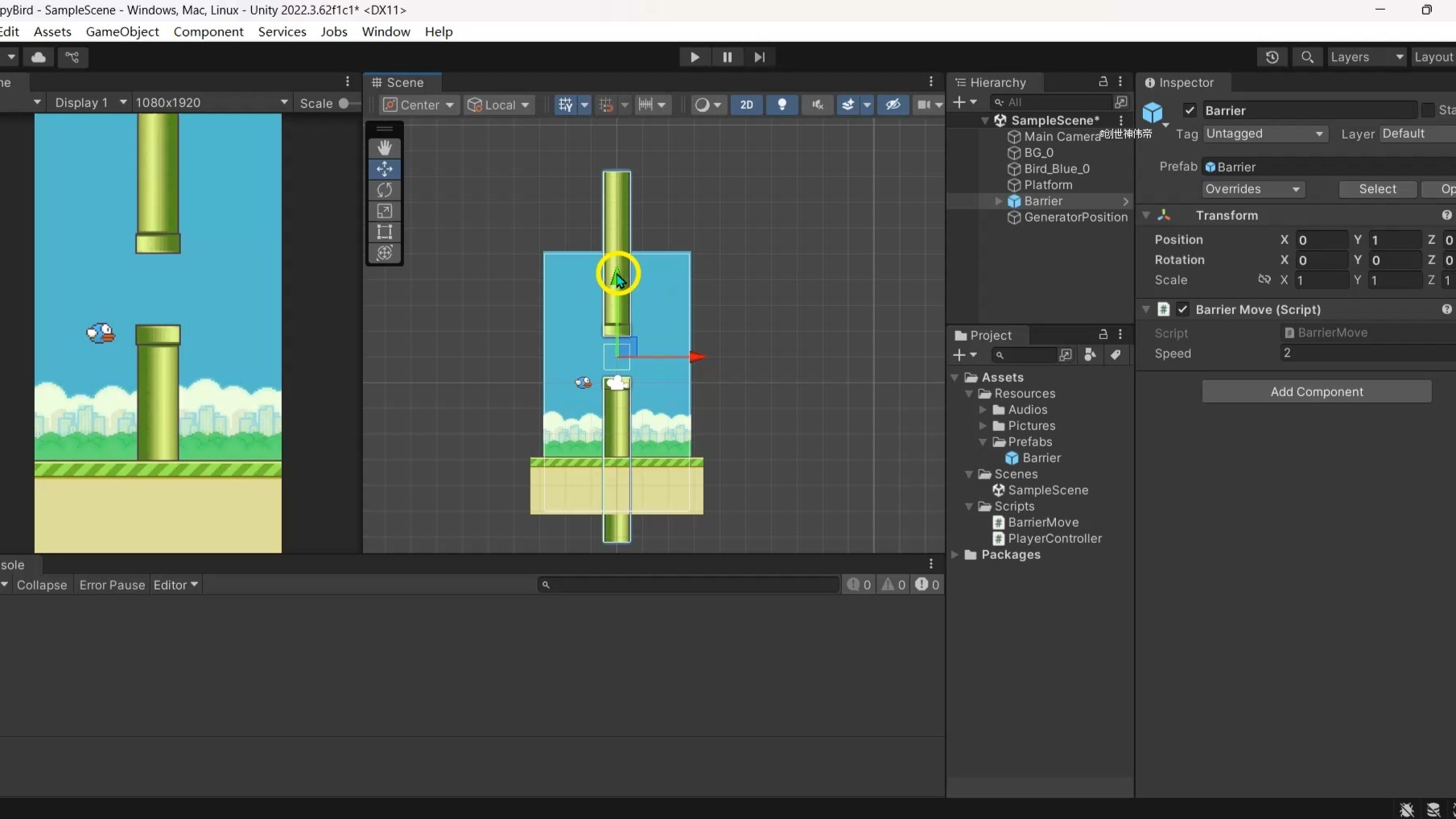Disable the Barrier Move script checkbox
Screen dimensions: 1456x819
pyautogui.click(x=1182, y=309)
